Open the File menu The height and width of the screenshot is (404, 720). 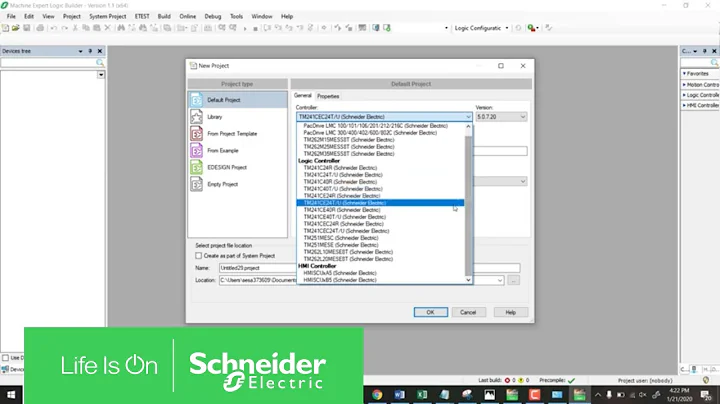pos(11,16)
